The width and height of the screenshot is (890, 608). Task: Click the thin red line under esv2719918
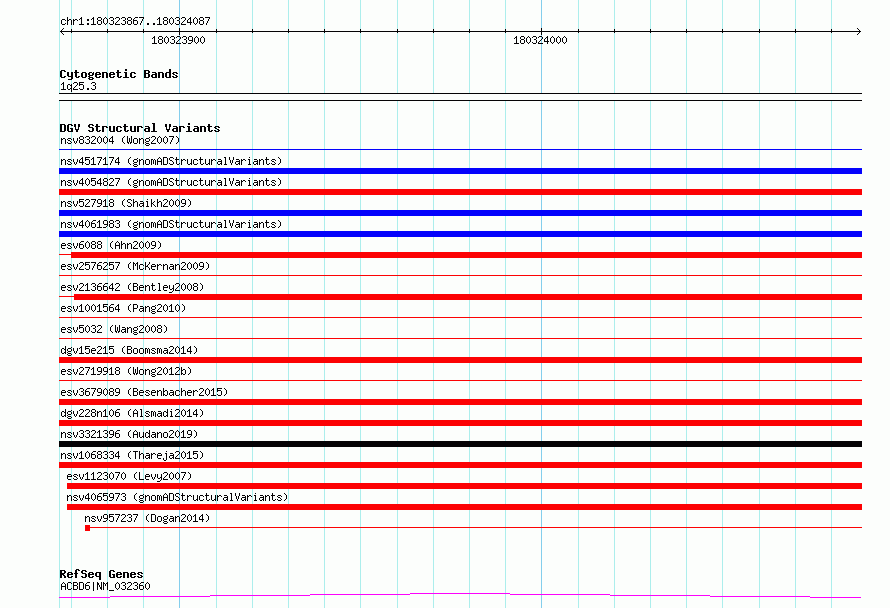coord(460,381)
